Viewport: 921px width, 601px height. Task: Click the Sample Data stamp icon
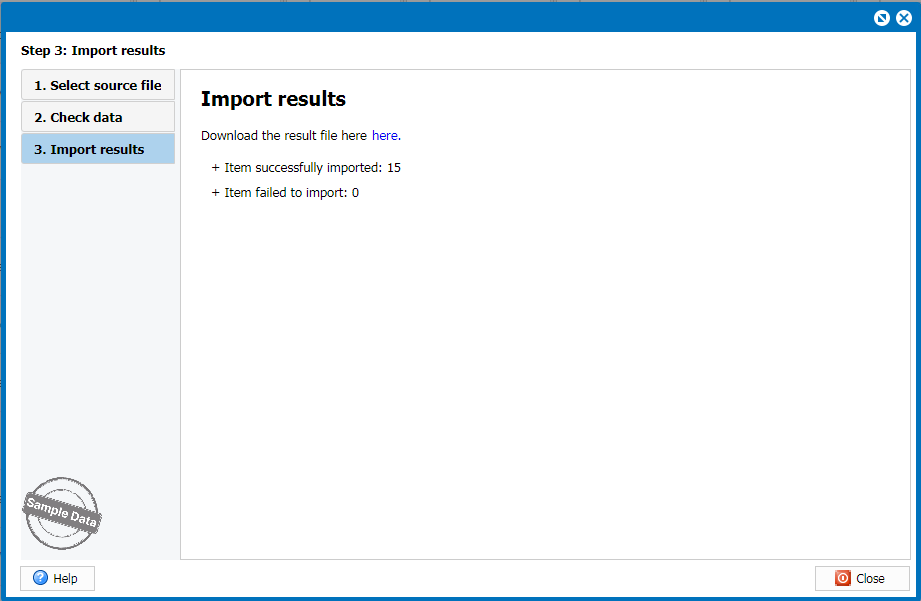(x=62, y=513)
